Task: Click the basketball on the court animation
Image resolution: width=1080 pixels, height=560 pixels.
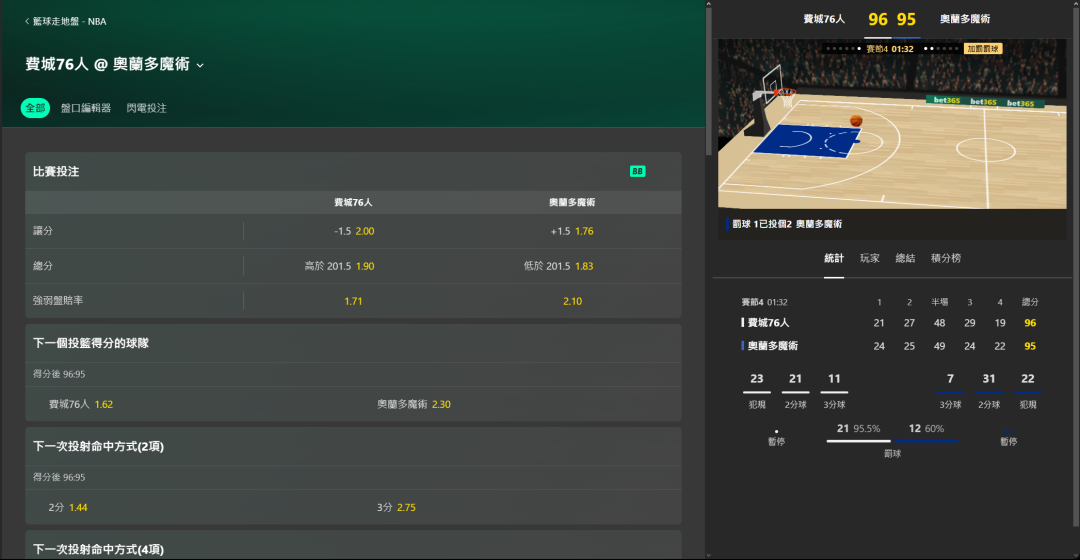Action: [856, 121]
